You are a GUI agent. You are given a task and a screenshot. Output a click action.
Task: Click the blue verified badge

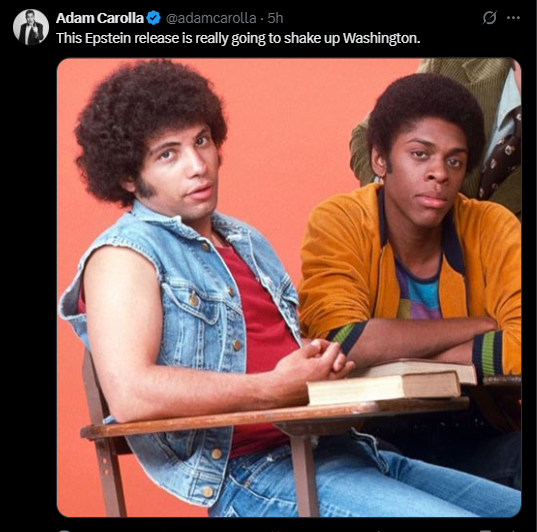[153, 18]
